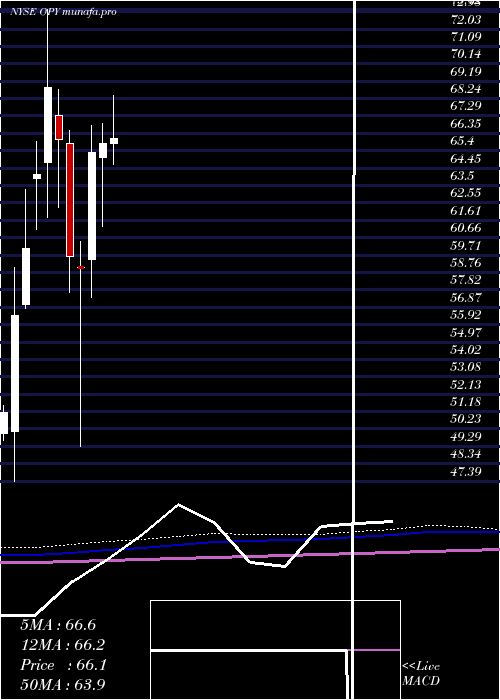Click the 51.18 price axis label
This screenshot has width=500, height=700.
pos(466,402)
